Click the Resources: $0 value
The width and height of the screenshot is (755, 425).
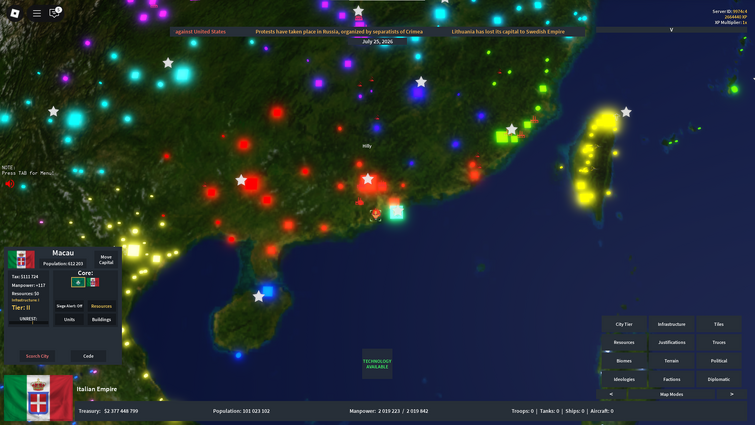click(25, 294)
